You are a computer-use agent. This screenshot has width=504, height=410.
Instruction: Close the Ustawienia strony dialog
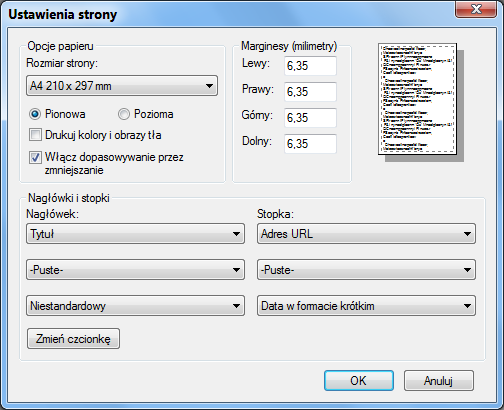point(477,9)
